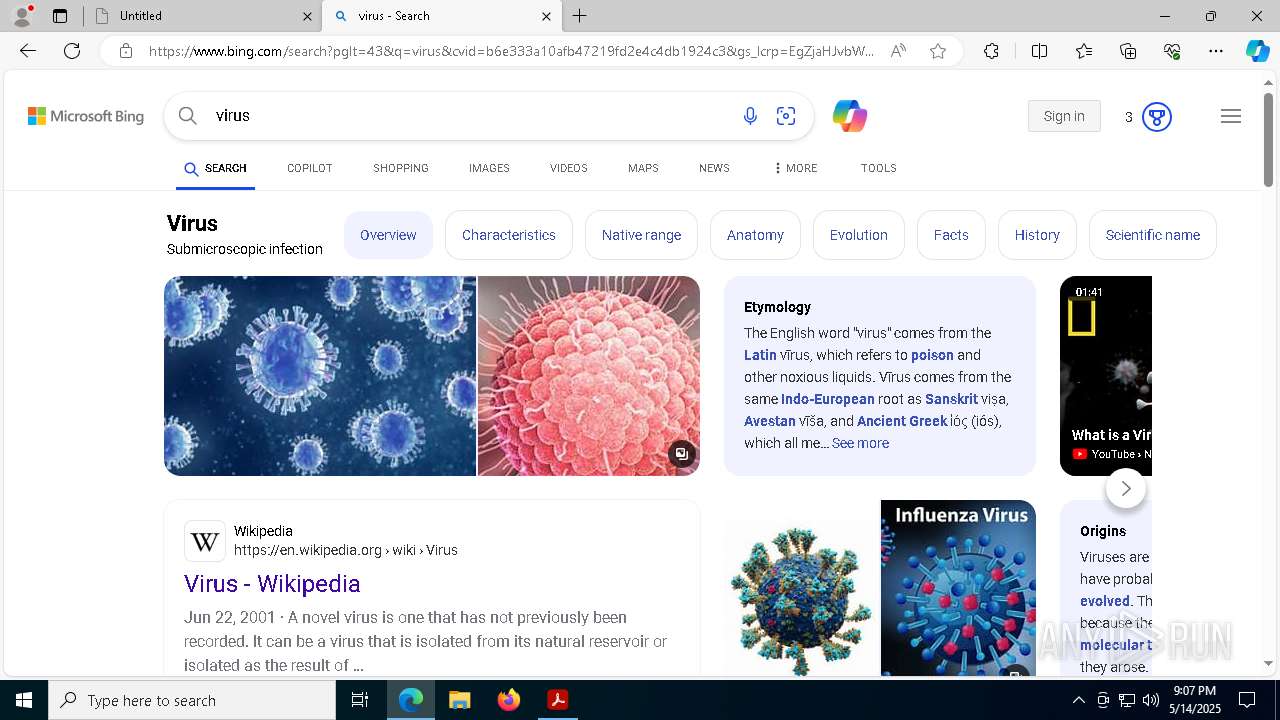The image size is (1280, 720).
Task: Select the Evolution chip
Action: (x=858, y=235)
